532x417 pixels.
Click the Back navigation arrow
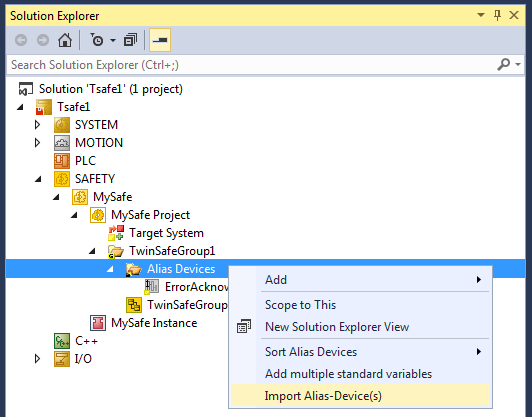coord(21,40)
